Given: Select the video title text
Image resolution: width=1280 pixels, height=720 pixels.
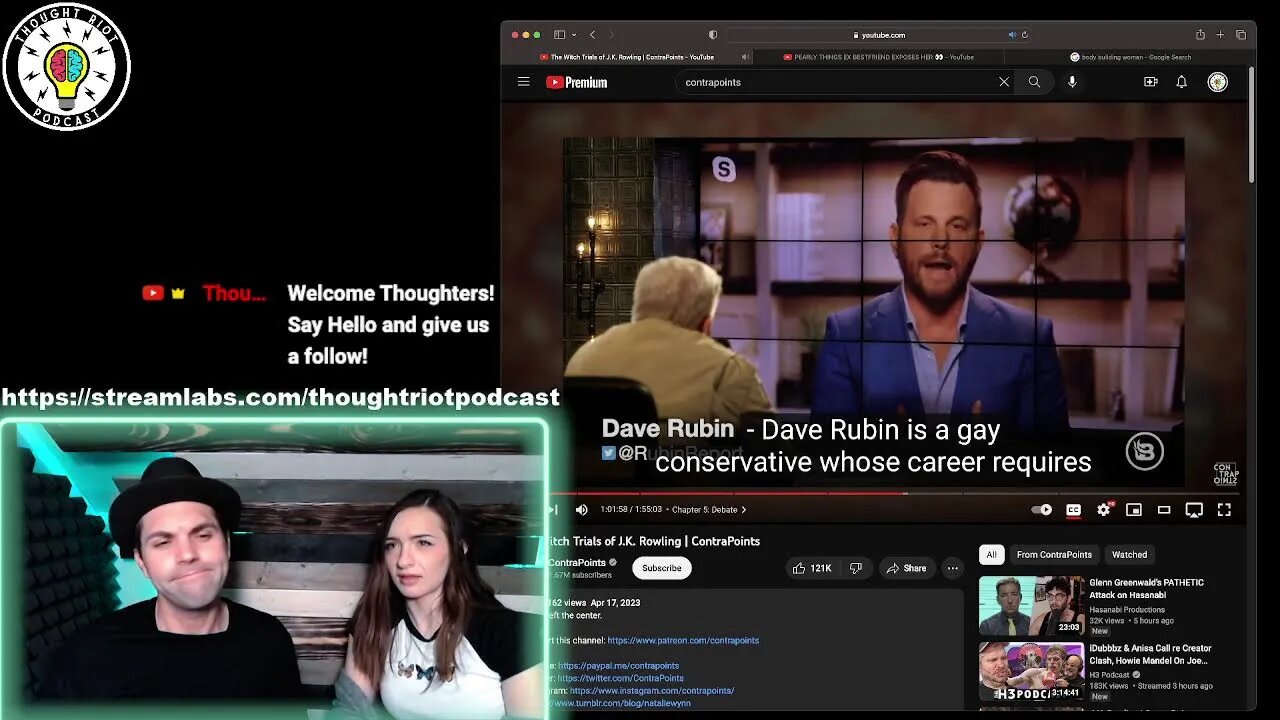Looking at the screenshot, I should pos(654,541).
